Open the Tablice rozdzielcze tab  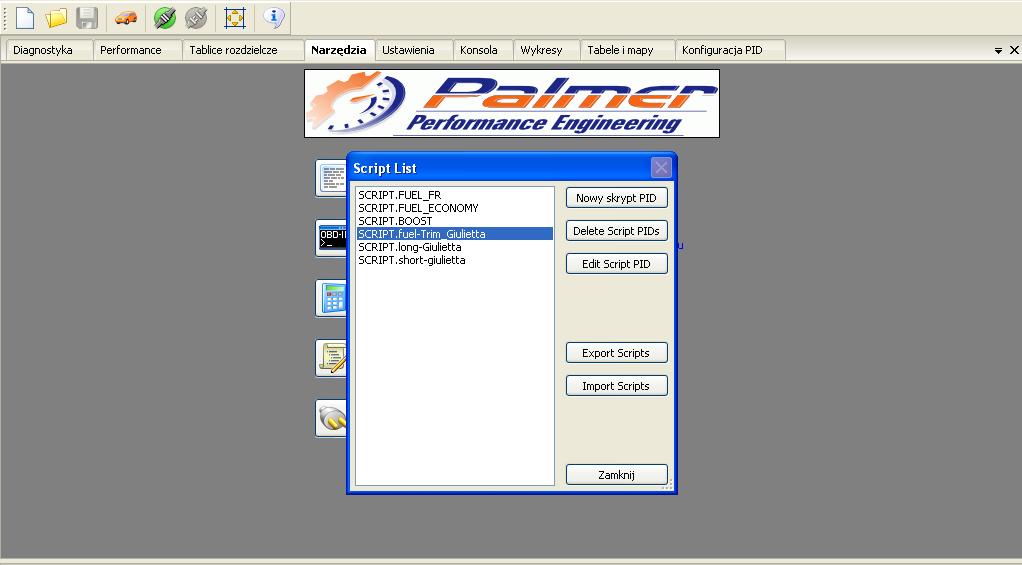(x=243, y=50)
